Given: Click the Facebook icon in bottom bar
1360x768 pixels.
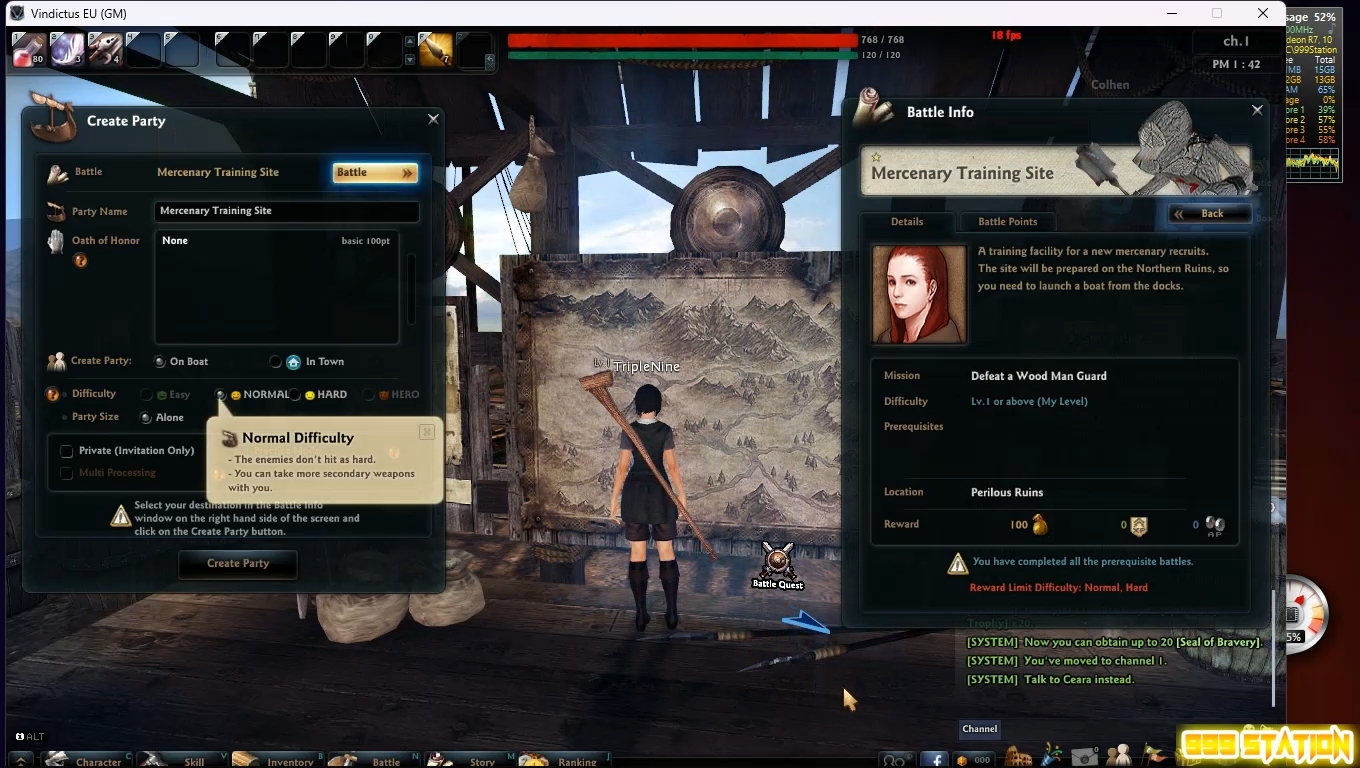Looking at the screenshot, I should pos(934,760).
